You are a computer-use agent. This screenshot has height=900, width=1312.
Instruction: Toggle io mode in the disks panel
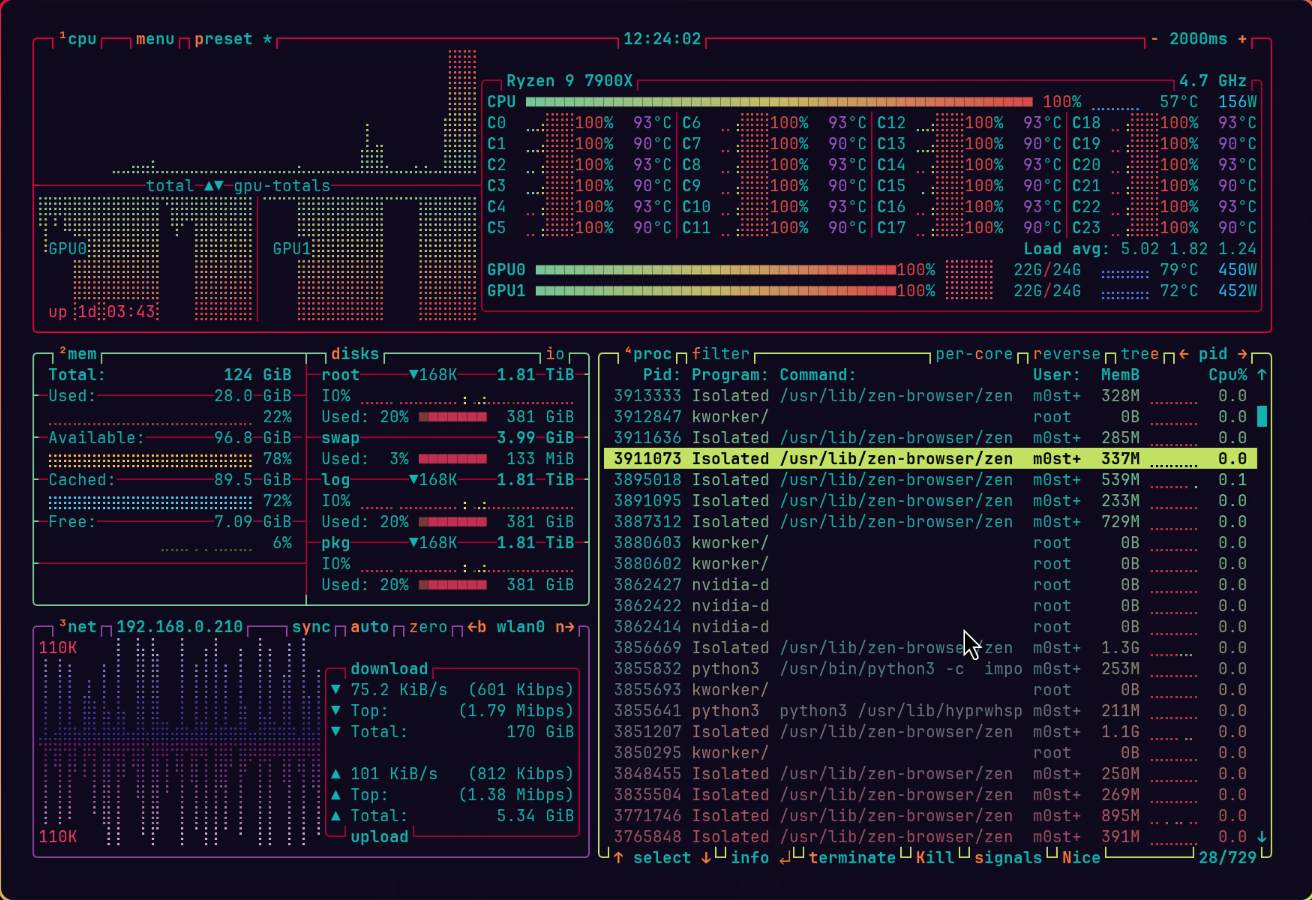coord(554,354)
